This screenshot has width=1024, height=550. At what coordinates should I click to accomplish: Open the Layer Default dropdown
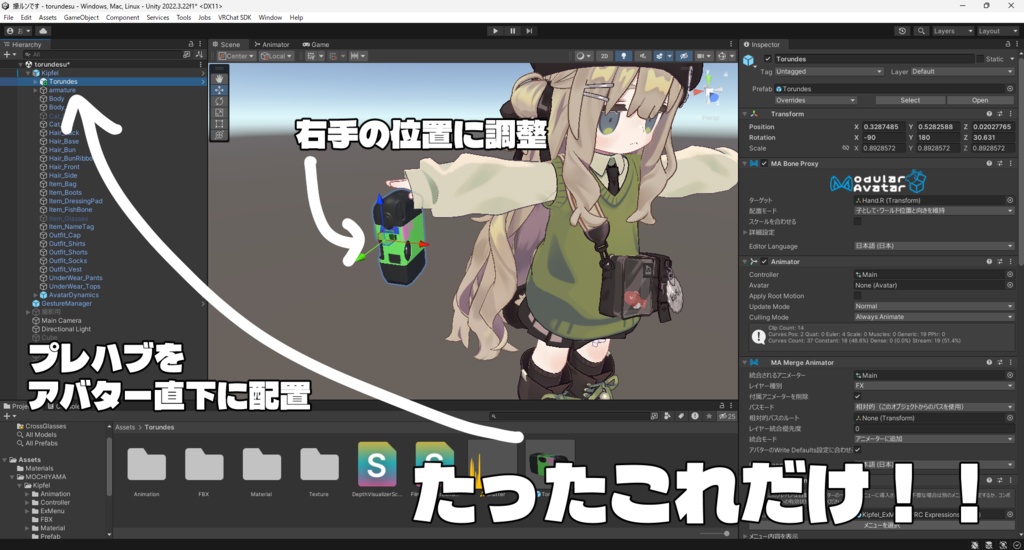[962, 72]
